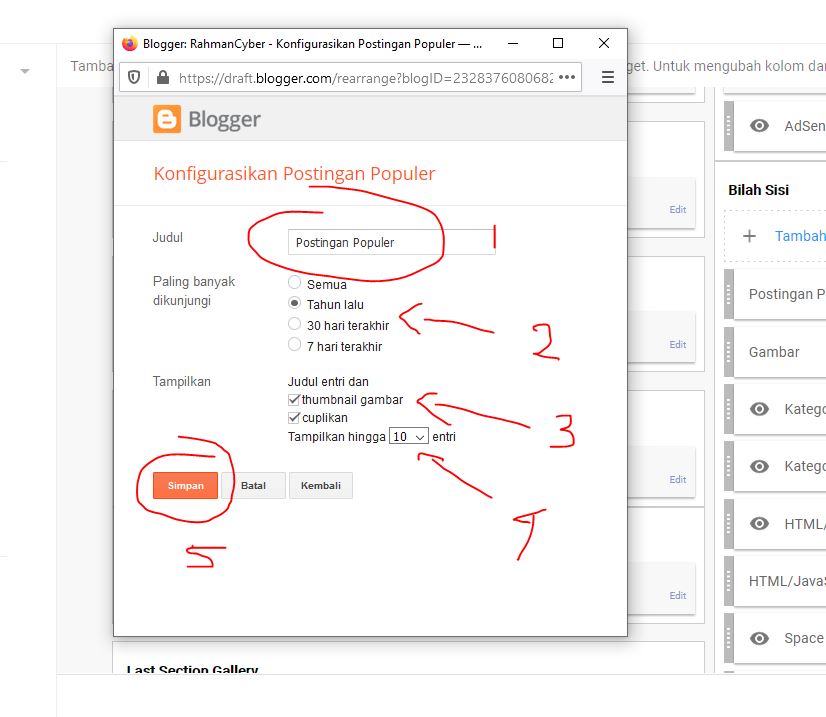Open the page actions three-dots menu
The image size is (826, 717).
(567, 77)
